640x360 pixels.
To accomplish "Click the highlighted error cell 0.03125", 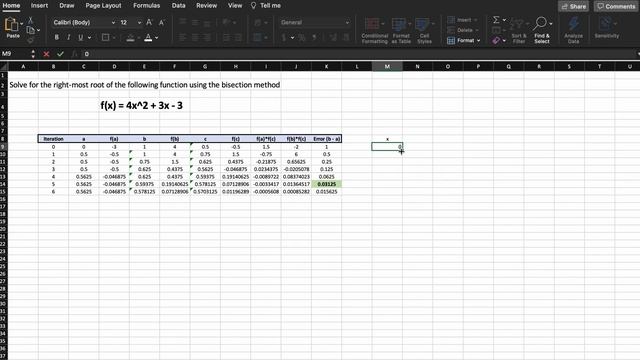I will point(326,184).
